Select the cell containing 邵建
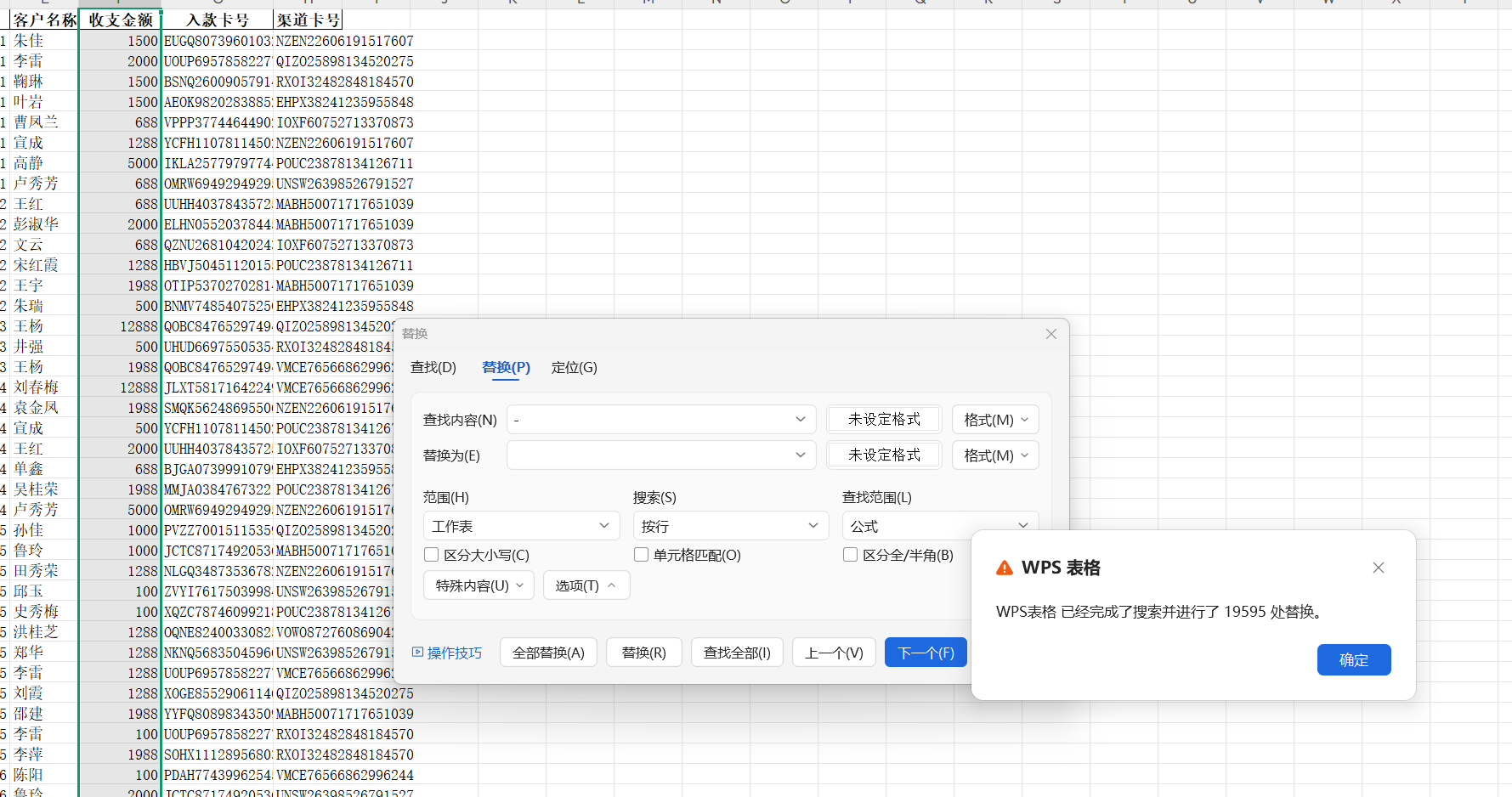Viewport: 1512px width, 797px height. pyautogui.click(x=44, y=714)
